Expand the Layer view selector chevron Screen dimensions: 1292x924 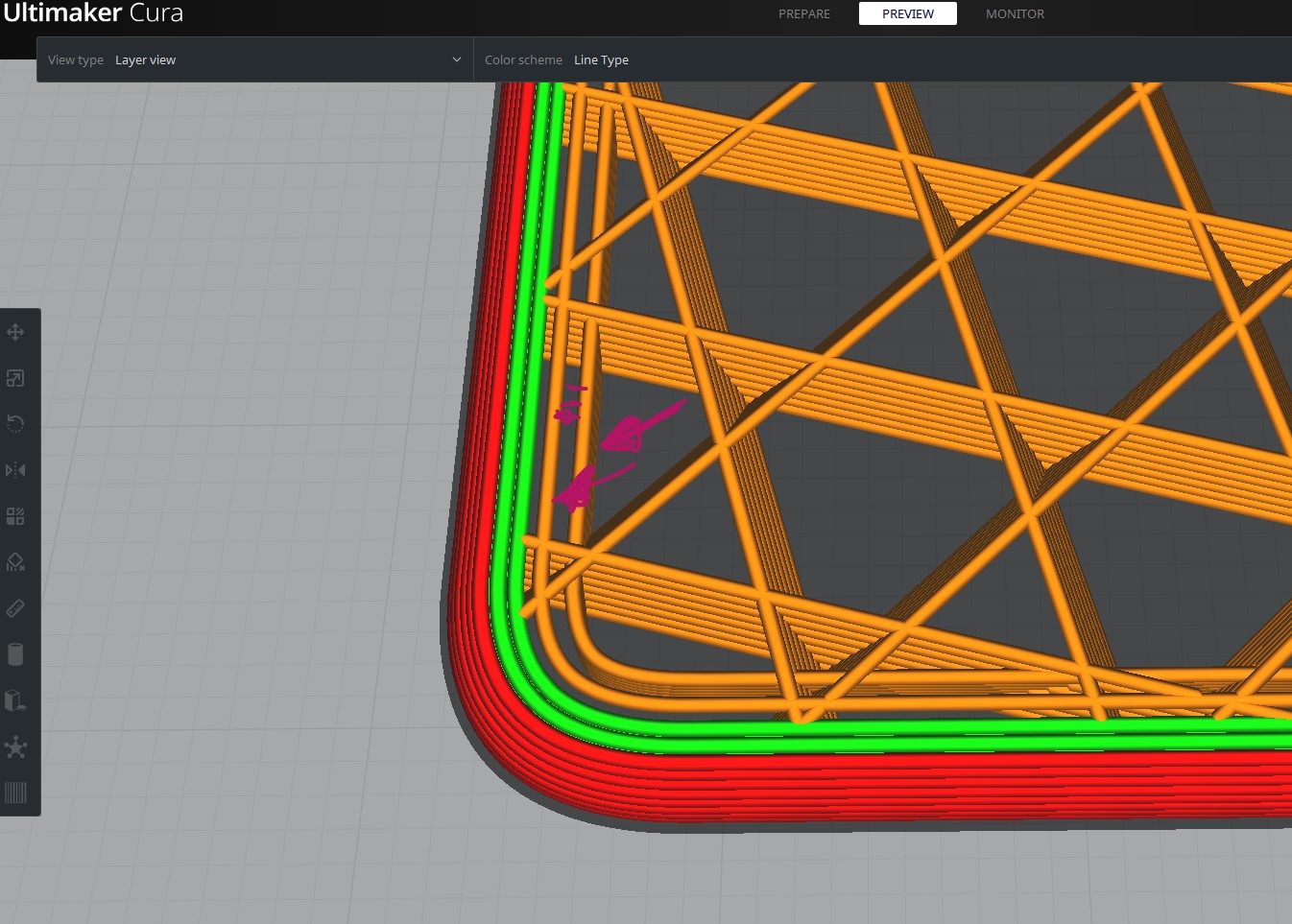[456, 59]
